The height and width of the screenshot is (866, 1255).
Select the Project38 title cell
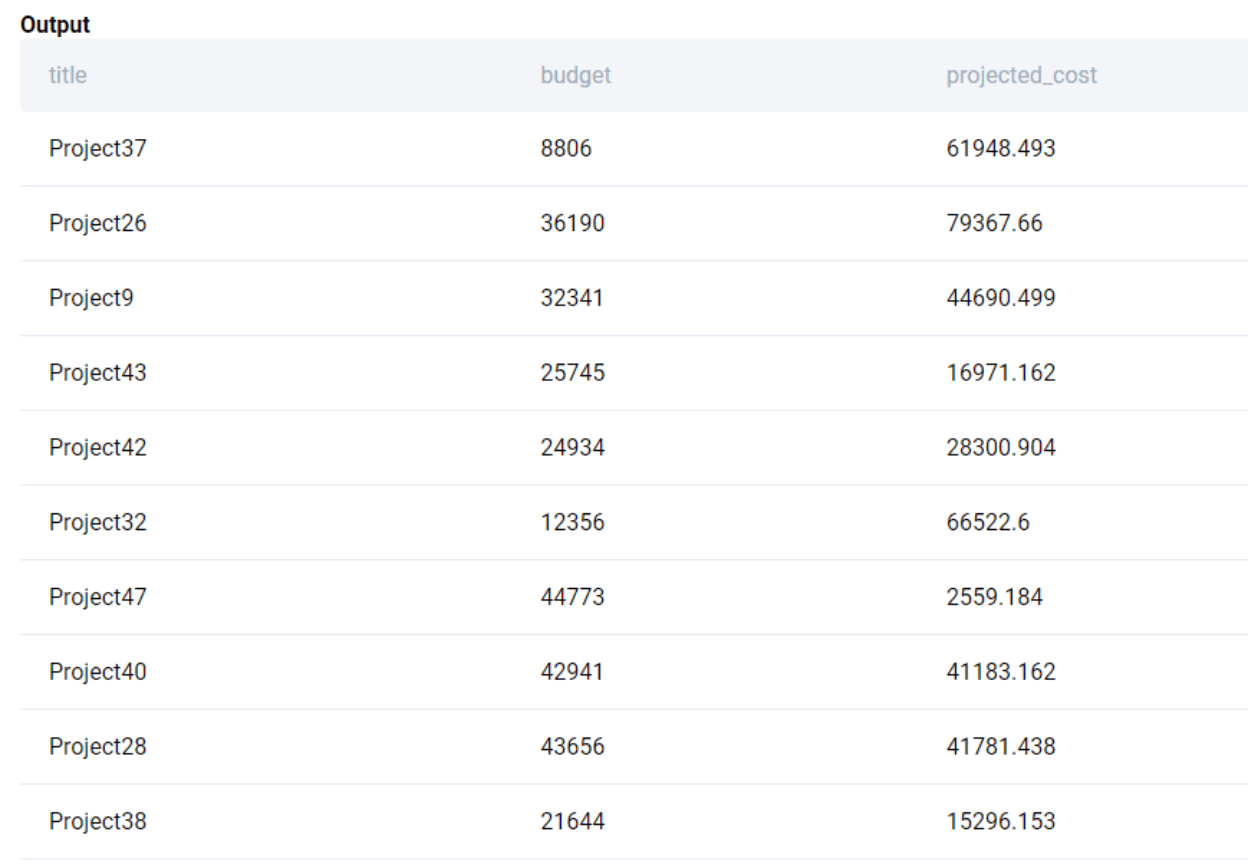click(98, 822)
